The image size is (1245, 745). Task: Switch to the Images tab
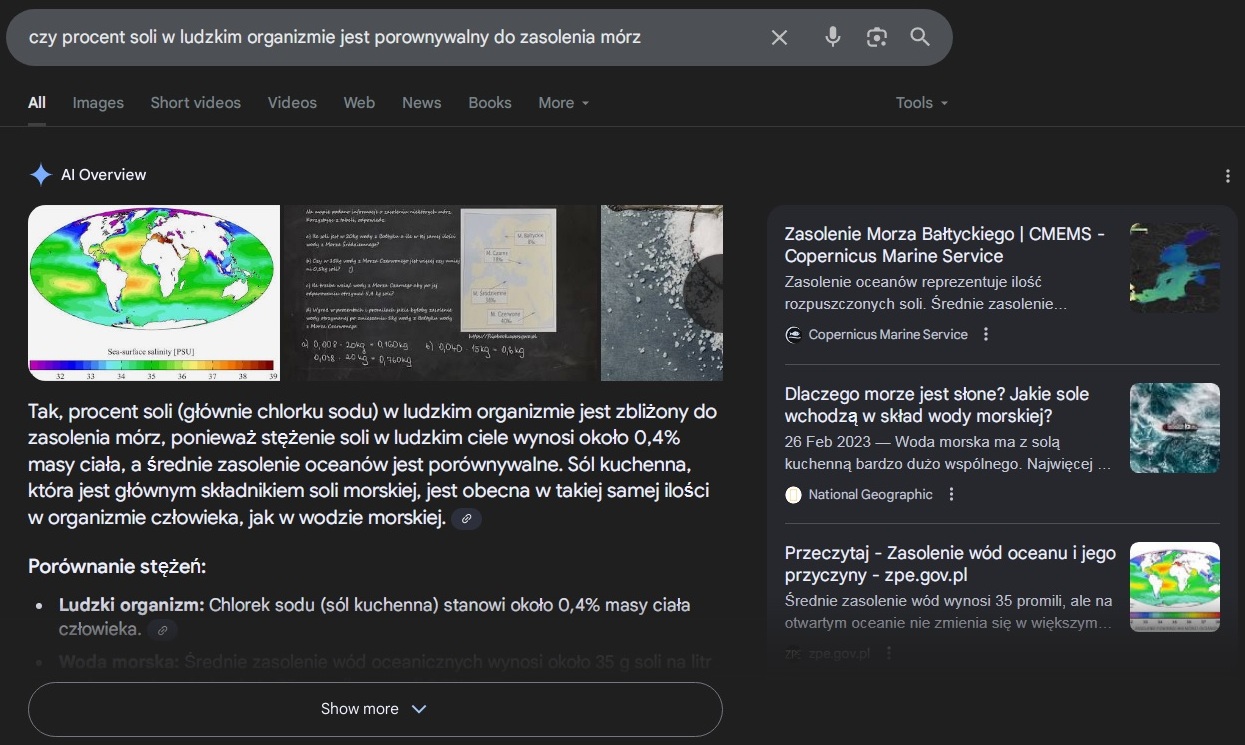click(x=97, y=102)
